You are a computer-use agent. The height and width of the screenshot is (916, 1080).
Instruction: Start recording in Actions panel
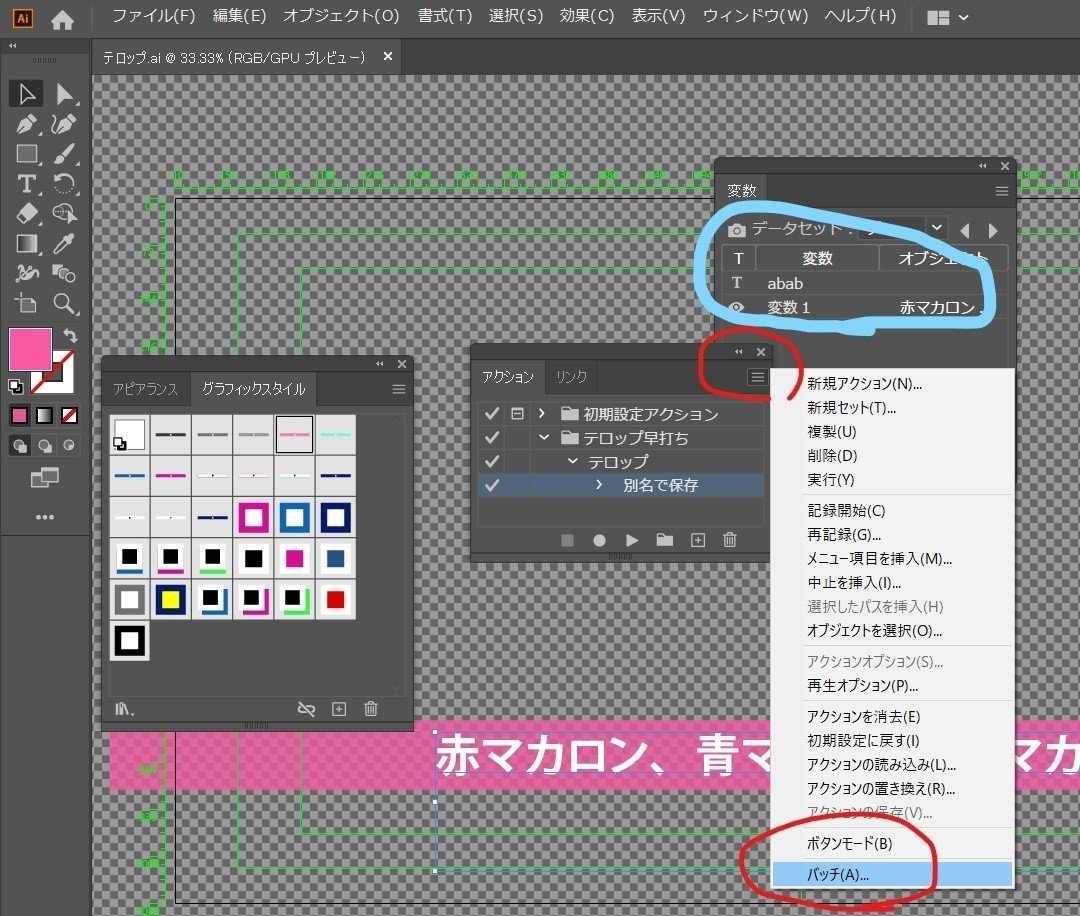pos(599,541)
